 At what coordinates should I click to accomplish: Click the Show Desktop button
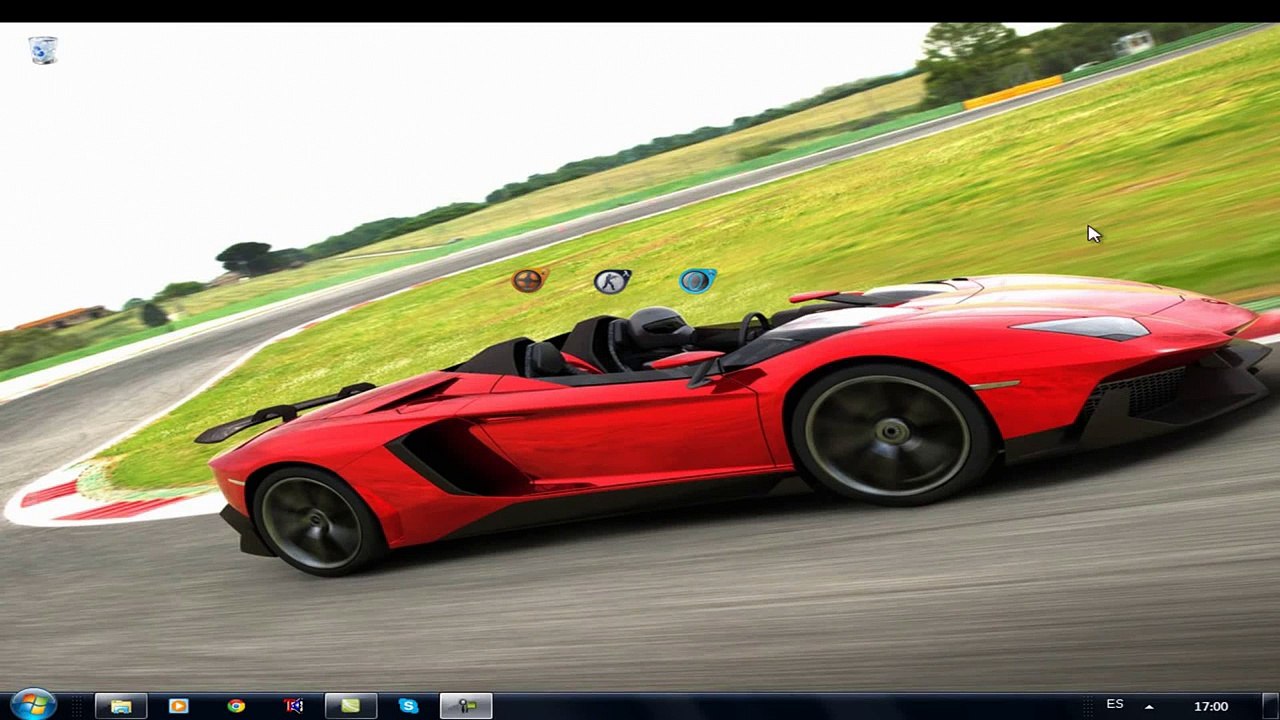[1270, 706]
